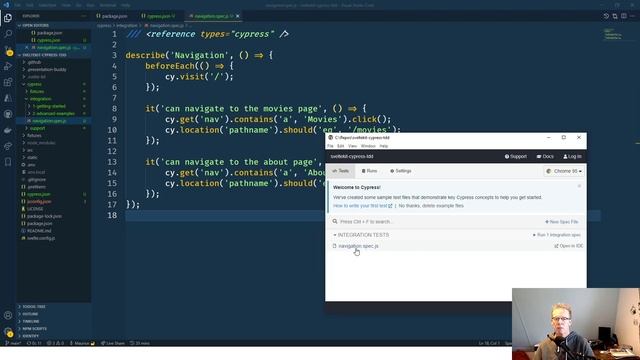
Task: Click Live Share in the status bar
Action: (113, 343)
